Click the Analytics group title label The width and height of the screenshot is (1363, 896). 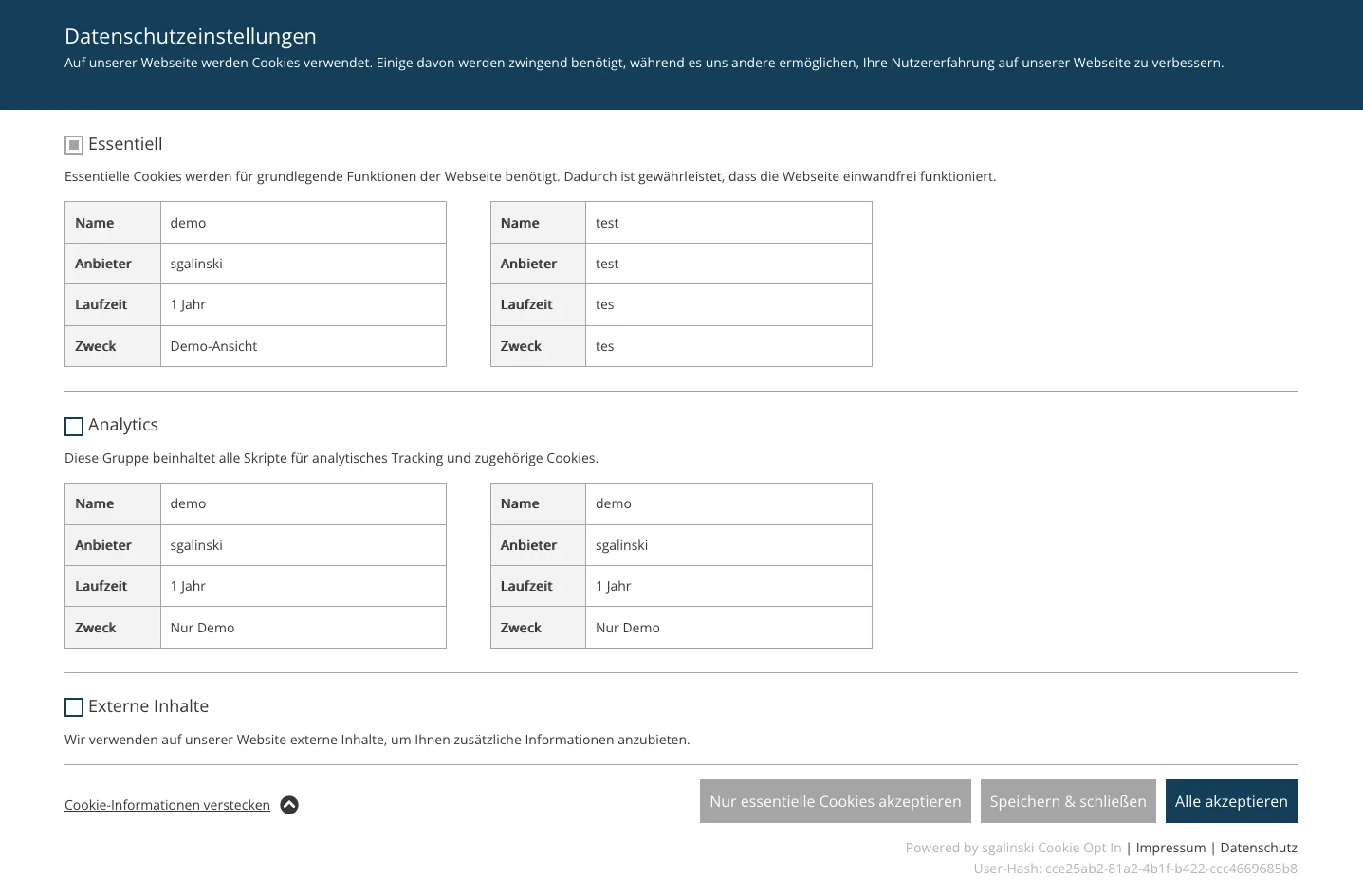122,424
